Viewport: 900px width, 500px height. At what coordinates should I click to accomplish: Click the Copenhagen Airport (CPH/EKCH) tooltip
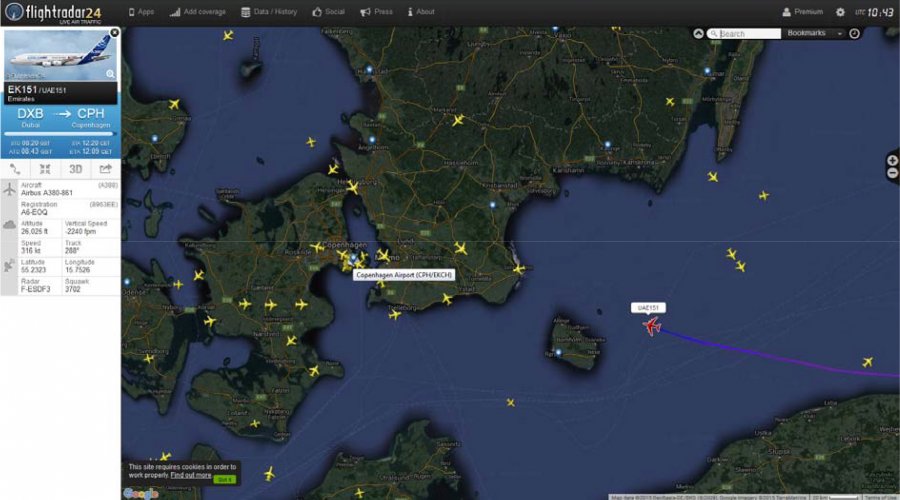pyautogui.click(x=404, y=275)
